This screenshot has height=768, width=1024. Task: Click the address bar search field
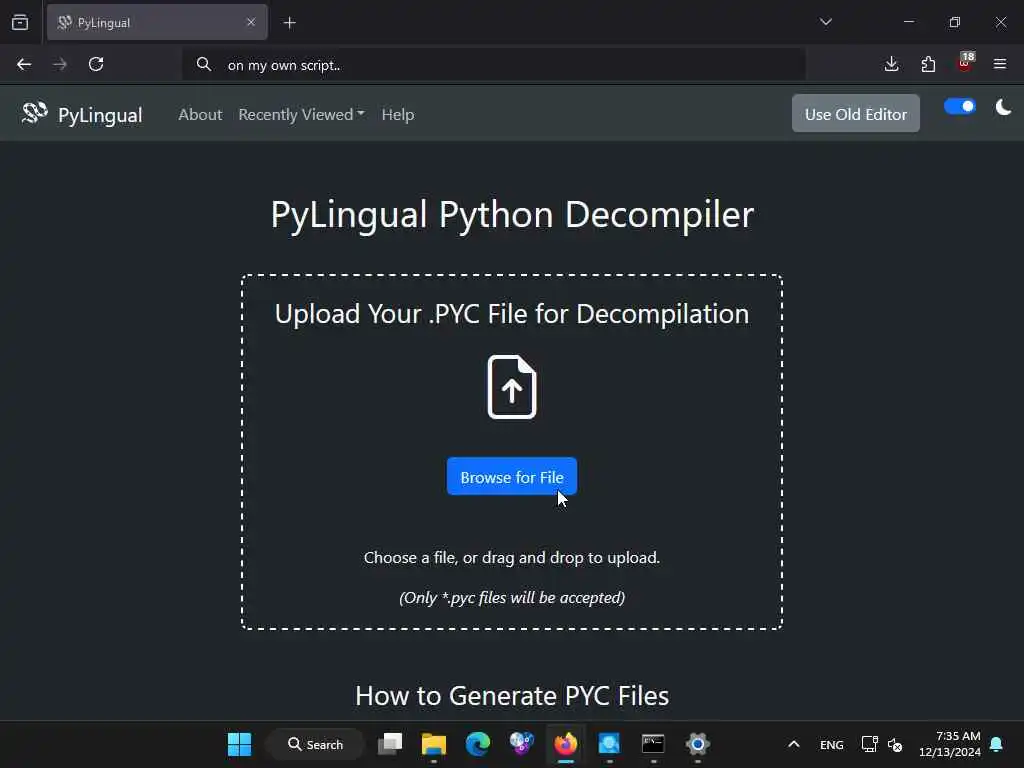tap(494, 65)
